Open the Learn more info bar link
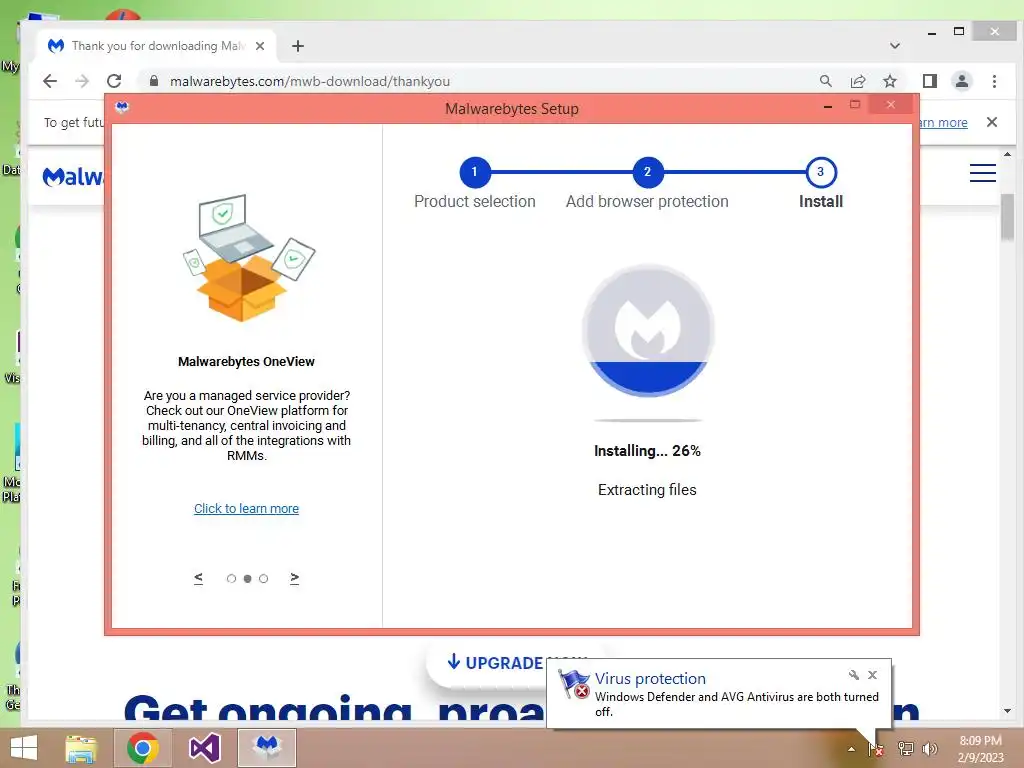This screenshot has width=1024, height=768. tap(943, 122)
